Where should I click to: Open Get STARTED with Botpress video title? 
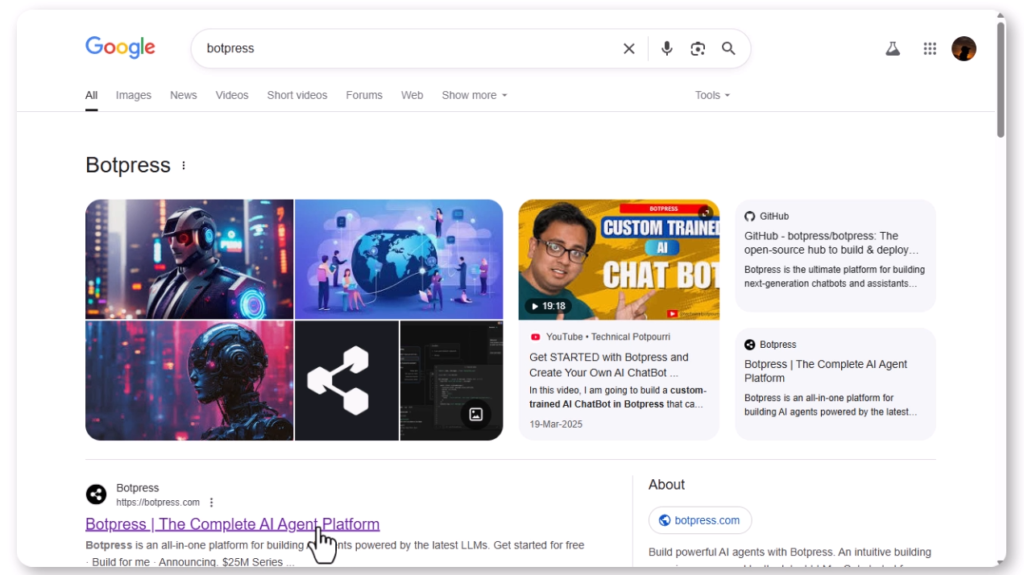[x=609, y=365]
